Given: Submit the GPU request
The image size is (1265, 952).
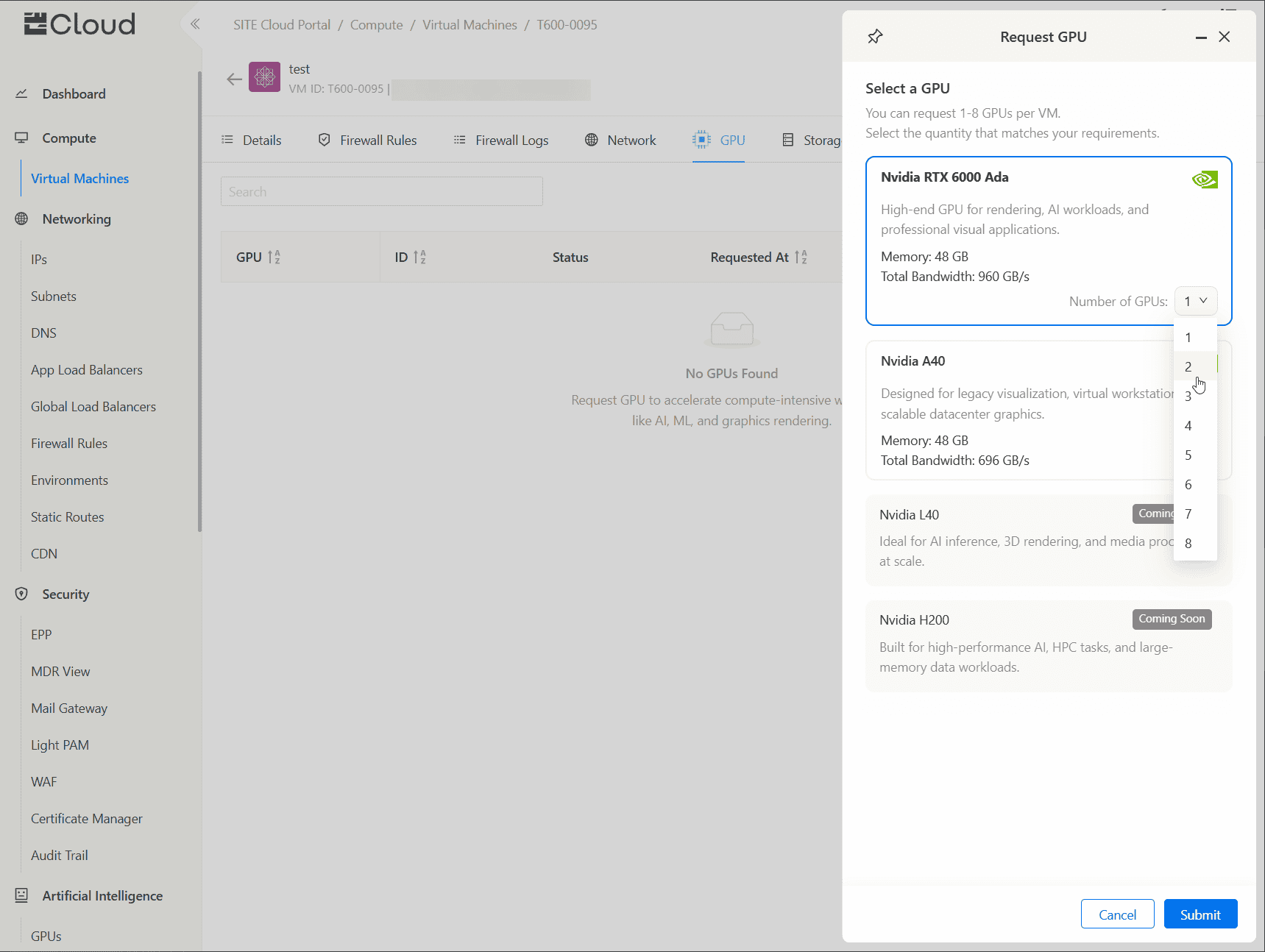Looking at the screenshot, I should pyautogui.click(x=1200, y=914).
